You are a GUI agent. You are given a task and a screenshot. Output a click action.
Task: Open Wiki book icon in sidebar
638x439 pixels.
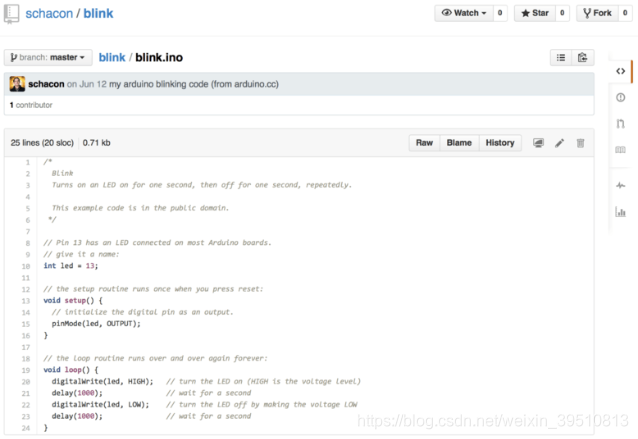[x=621, y=150]
